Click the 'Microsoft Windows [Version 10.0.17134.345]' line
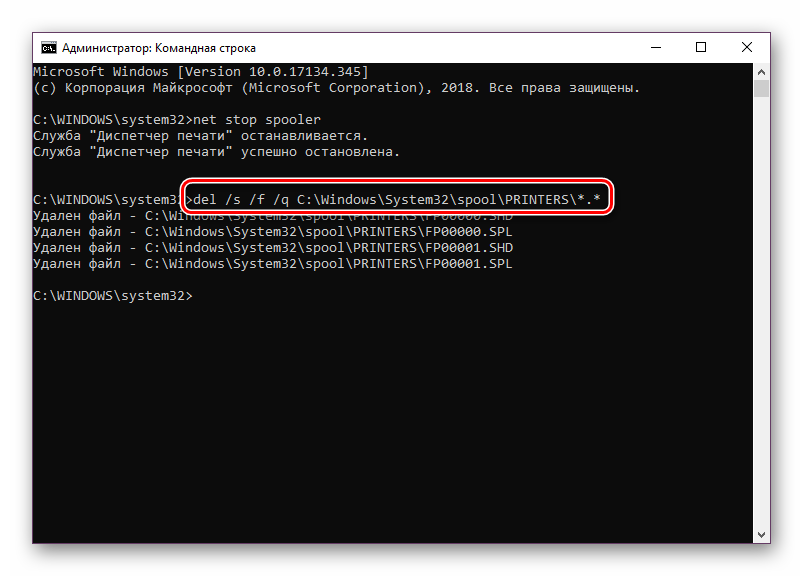The width and height of the screenshot is (803, 576). pyautogui.click(x=200, y=72)
